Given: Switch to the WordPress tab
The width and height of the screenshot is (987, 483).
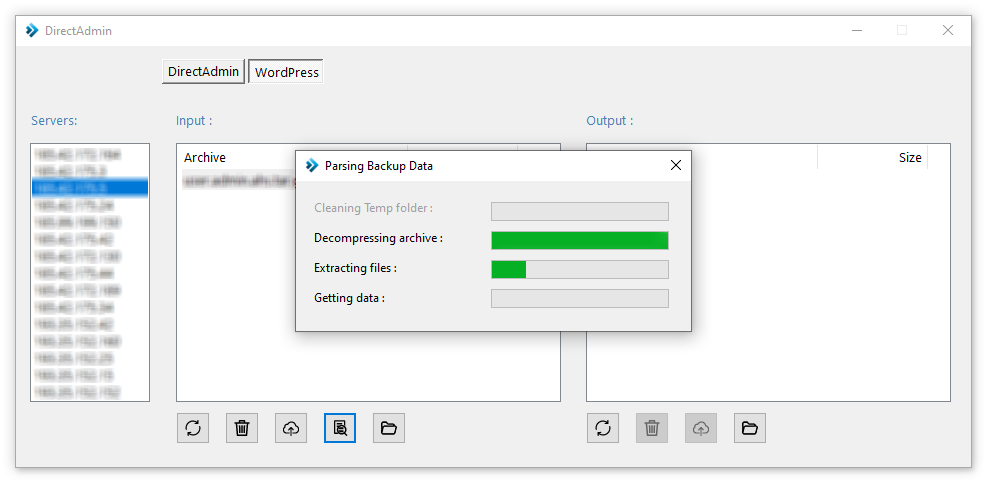Looking at the screenshot, I should pyautogui.click(x=286, y=72).
